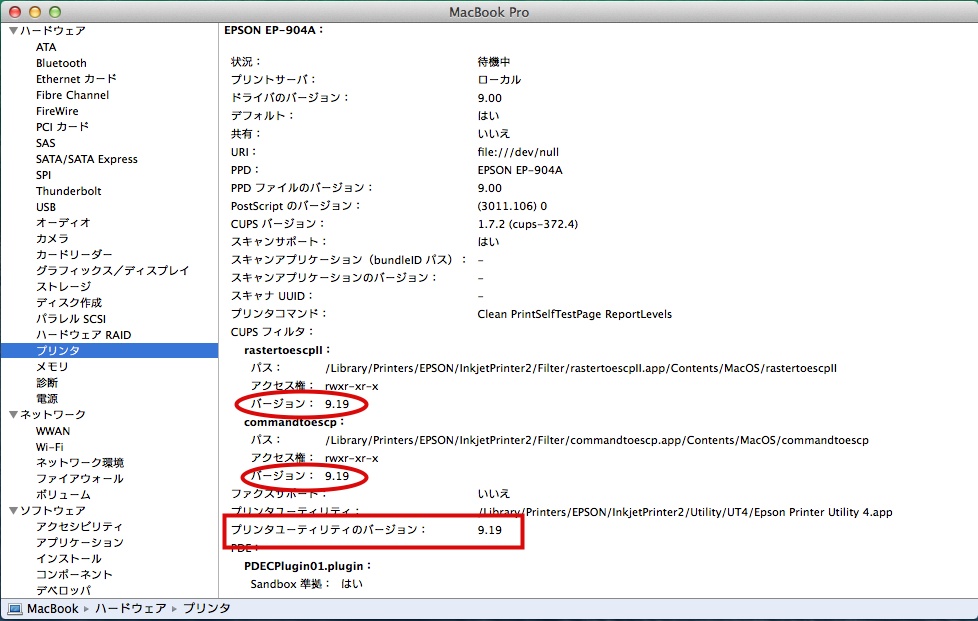The width and height of the screenshot is (978, 621).
Task: Select ボリューム in sidebar
Action: click(x=63, y=495)
